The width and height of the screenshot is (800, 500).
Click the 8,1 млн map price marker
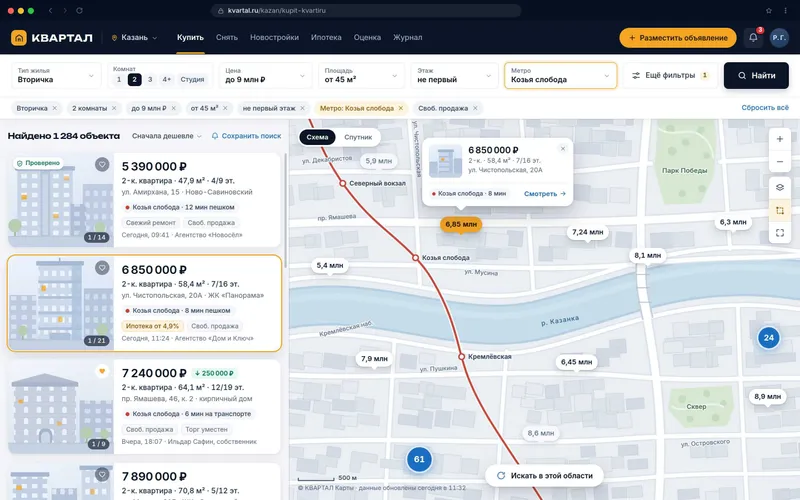tap(647, 255)
